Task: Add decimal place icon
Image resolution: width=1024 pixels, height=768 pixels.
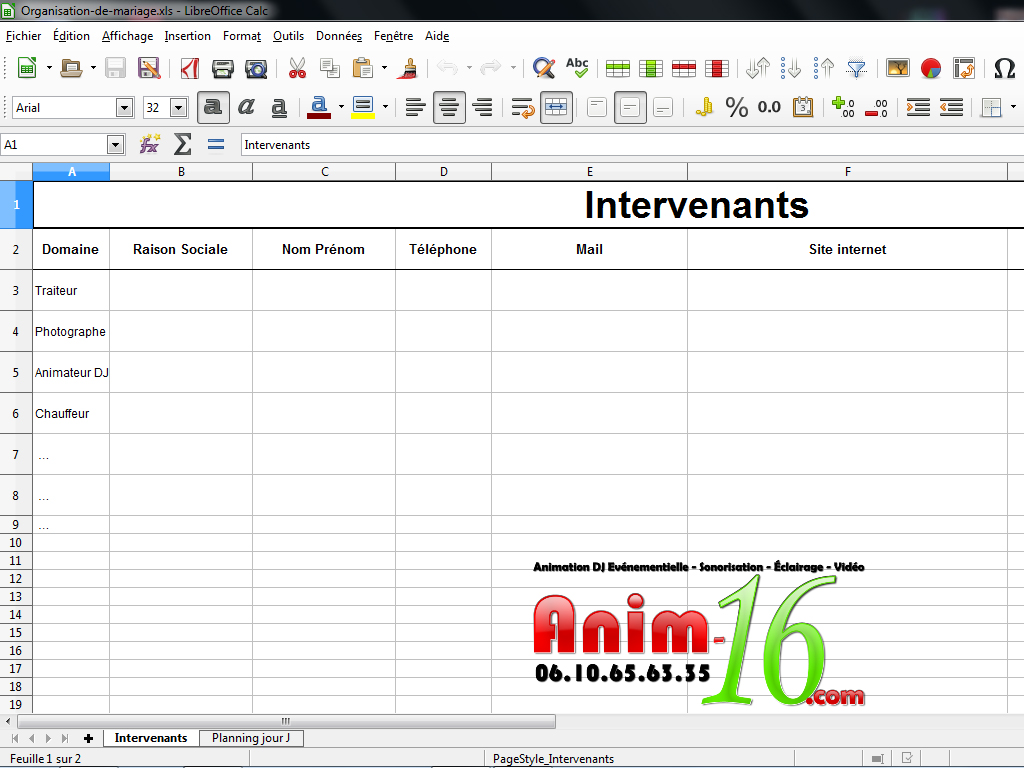Action: pyautogui.click(x=843, y=107)
